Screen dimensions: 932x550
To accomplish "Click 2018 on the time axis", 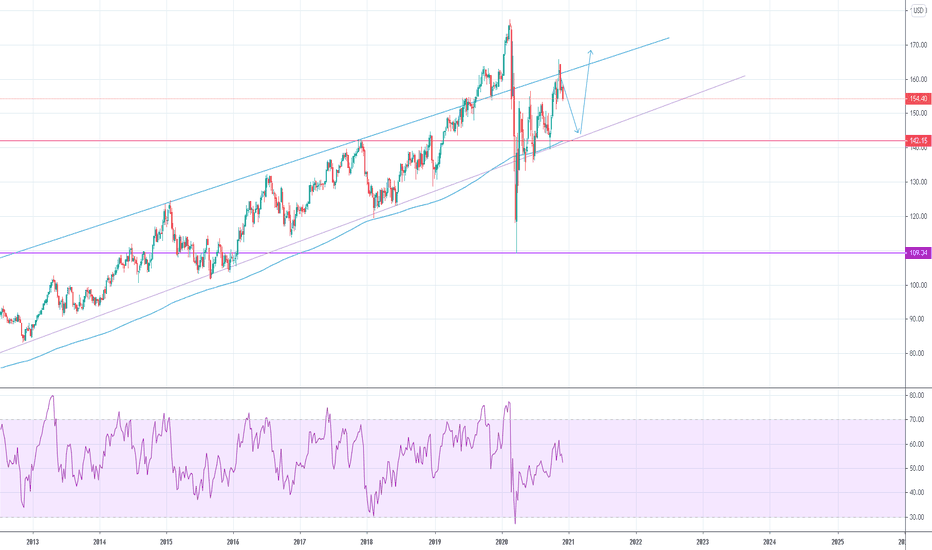I will pyautogui.click(x=367, y=542).
